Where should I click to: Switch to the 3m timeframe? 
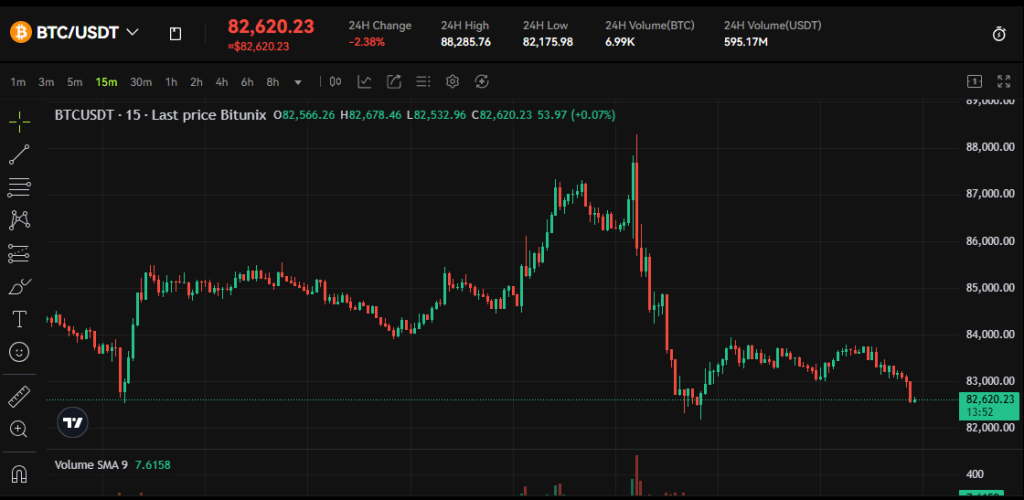tap(46, 82)
